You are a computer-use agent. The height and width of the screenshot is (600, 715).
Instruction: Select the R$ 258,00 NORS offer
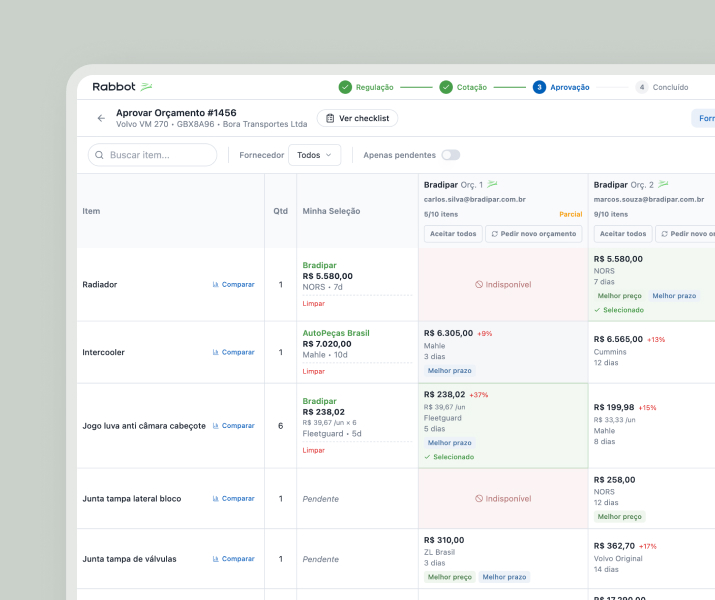coord(652,499)
